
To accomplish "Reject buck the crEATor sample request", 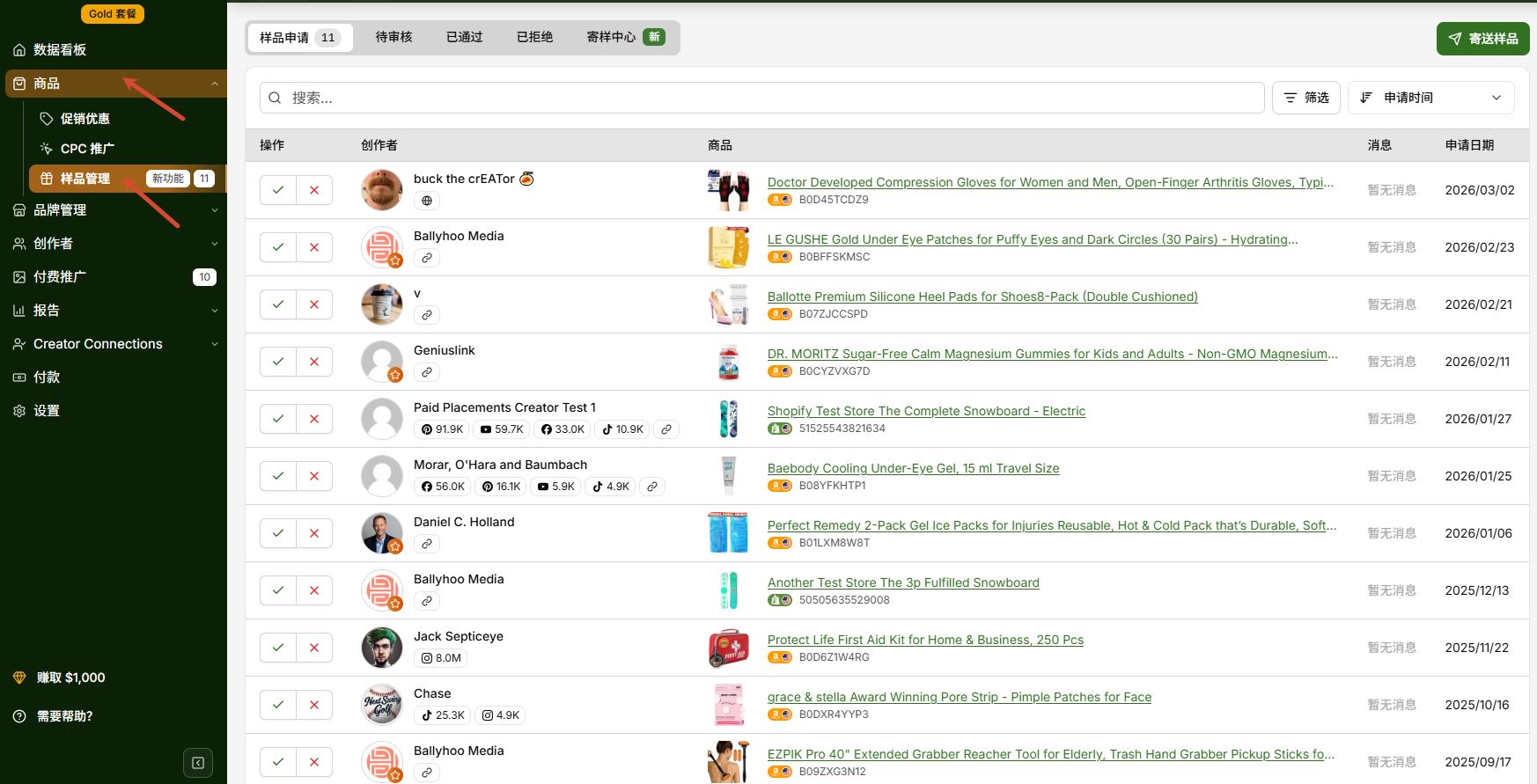I will [314, 190].
